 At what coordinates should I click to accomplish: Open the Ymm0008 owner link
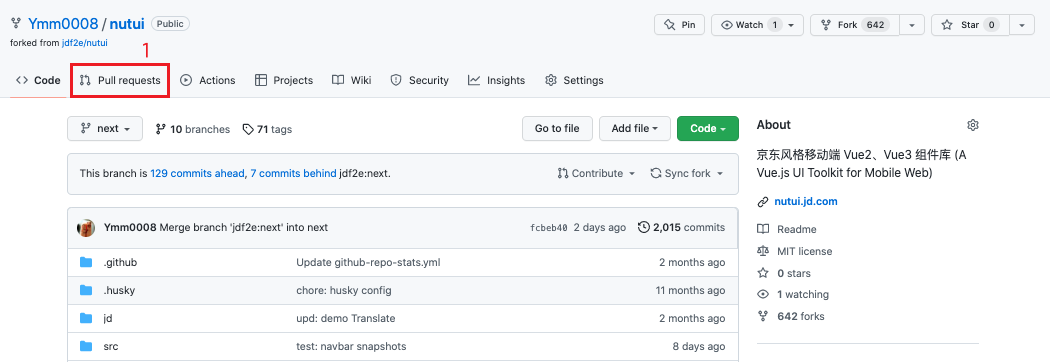[63, 24]
